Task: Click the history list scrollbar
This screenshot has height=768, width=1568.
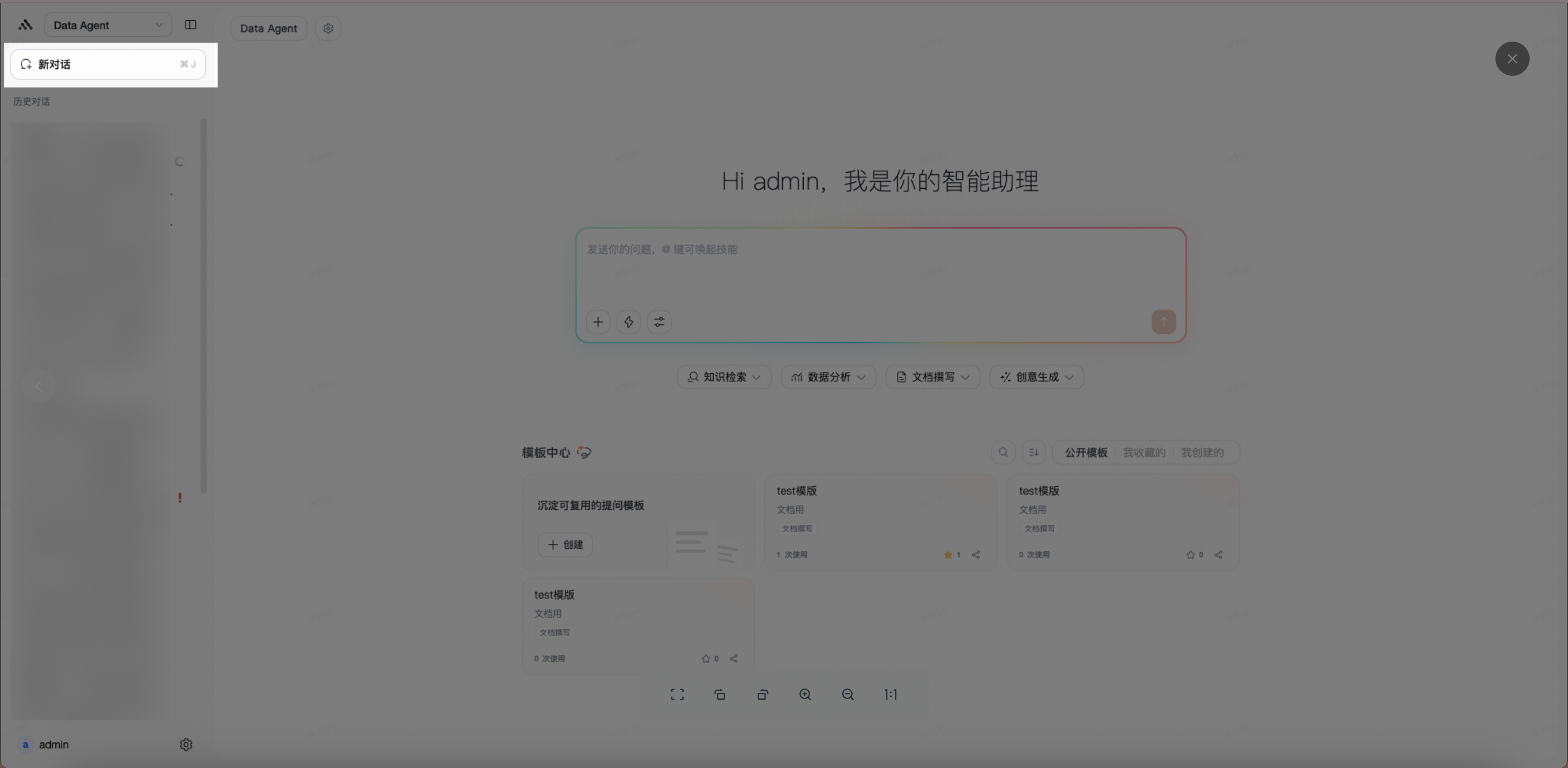Action: (x=203, y=306)
